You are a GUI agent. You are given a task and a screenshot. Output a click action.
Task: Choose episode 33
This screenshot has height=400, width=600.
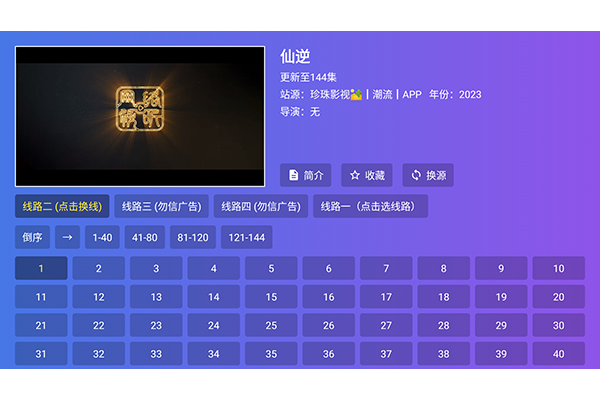point(156,354)
